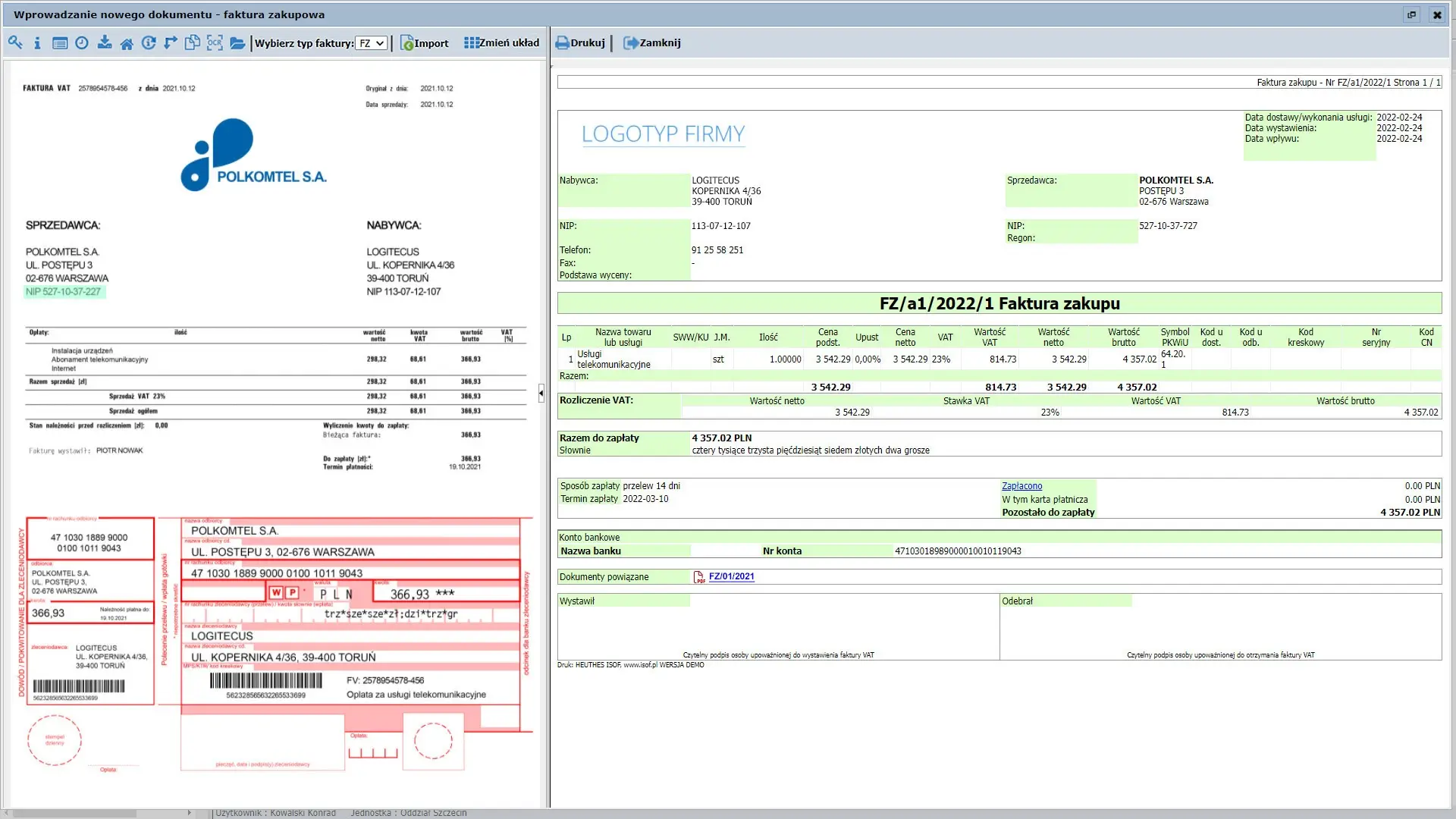Click the OCR scan icon

click(x=215, y=43)
